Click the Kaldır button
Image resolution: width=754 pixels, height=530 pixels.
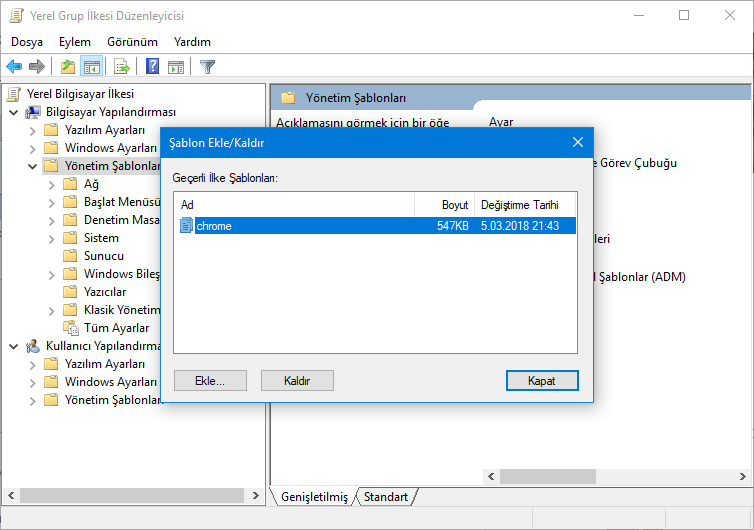point(297,380)
